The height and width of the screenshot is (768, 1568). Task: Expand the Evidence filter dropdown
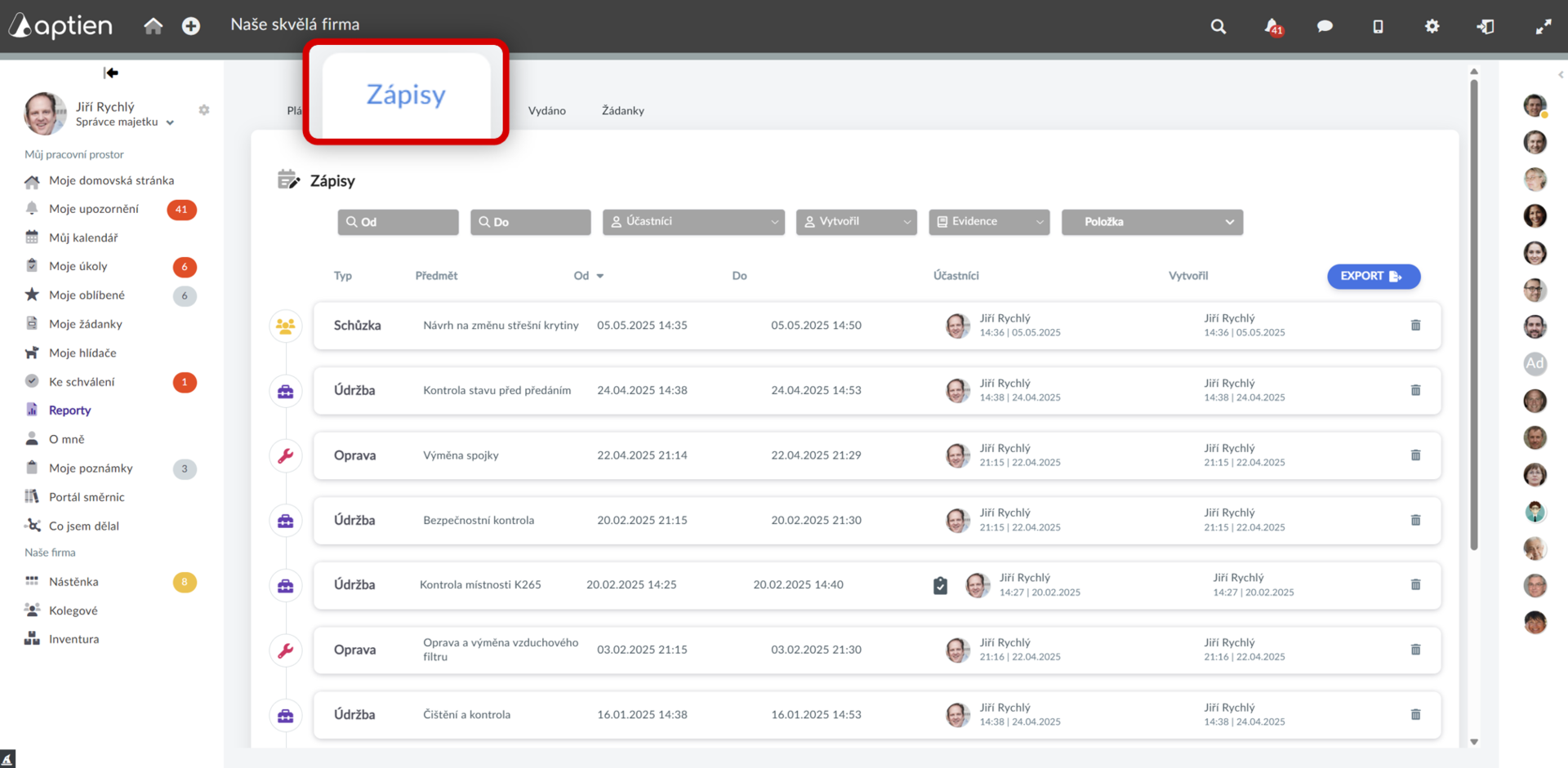coord(988,222)
